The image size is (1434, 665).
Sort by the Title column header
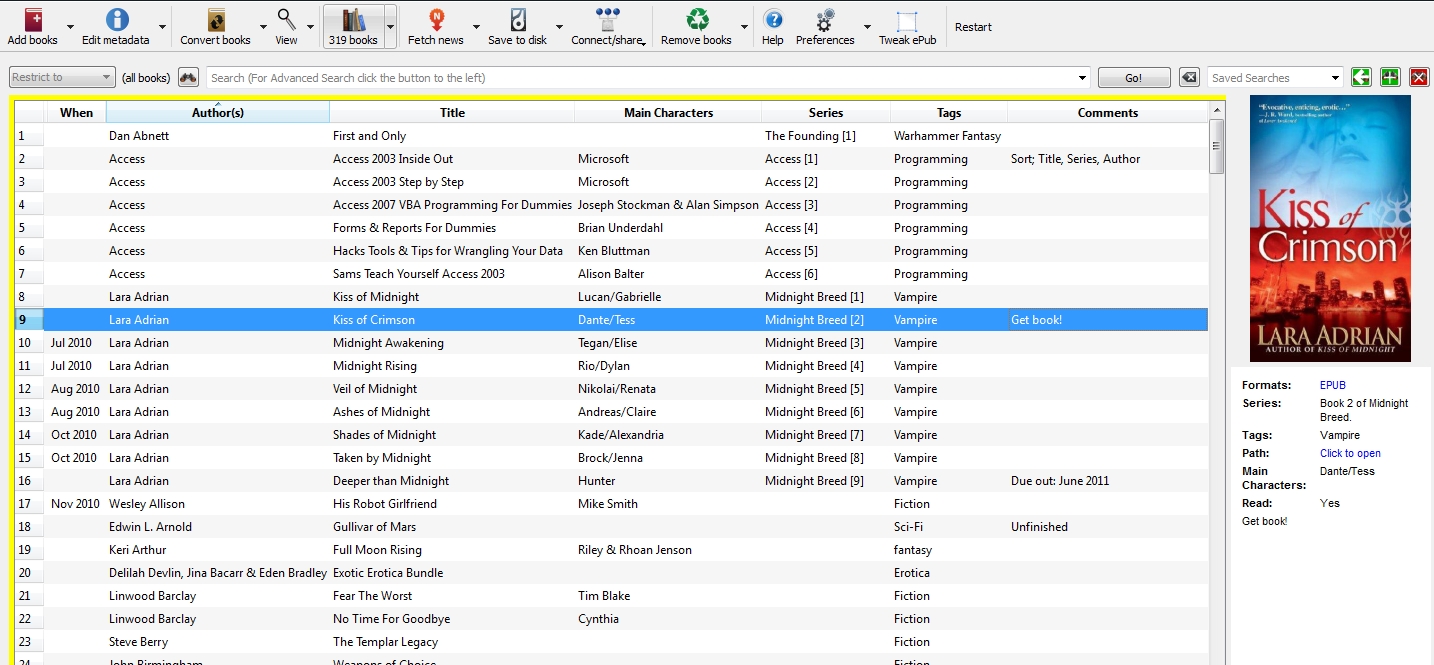[452, 113]
